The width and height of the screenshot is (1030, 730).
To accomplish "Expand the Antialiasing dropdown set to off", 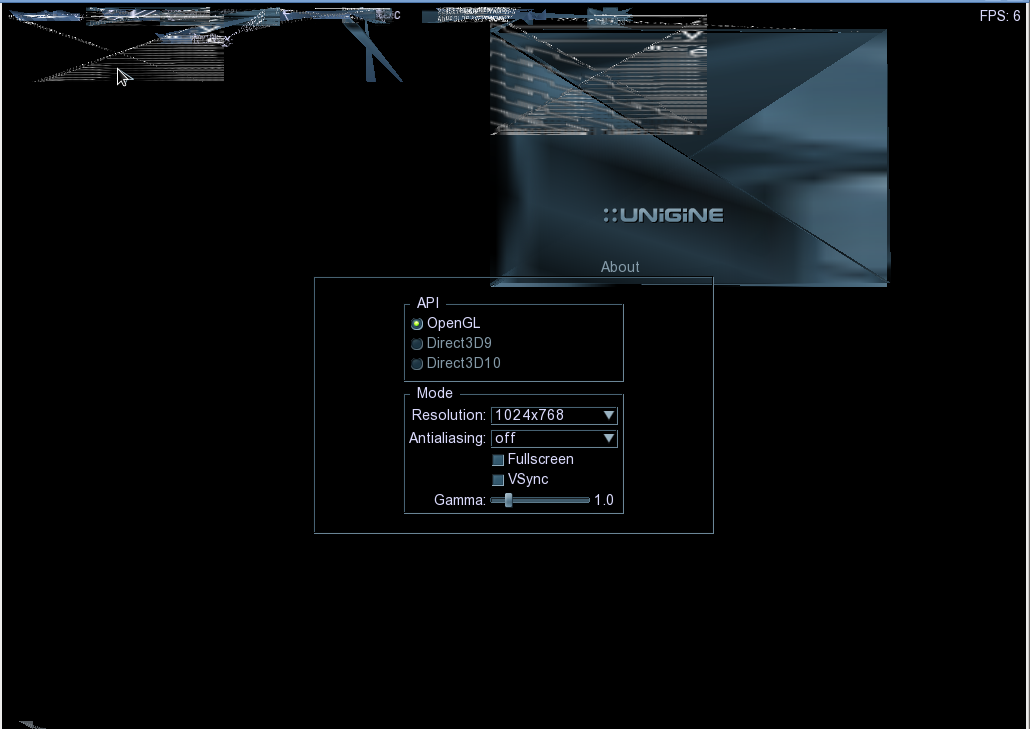I will [x=546, y=438].
